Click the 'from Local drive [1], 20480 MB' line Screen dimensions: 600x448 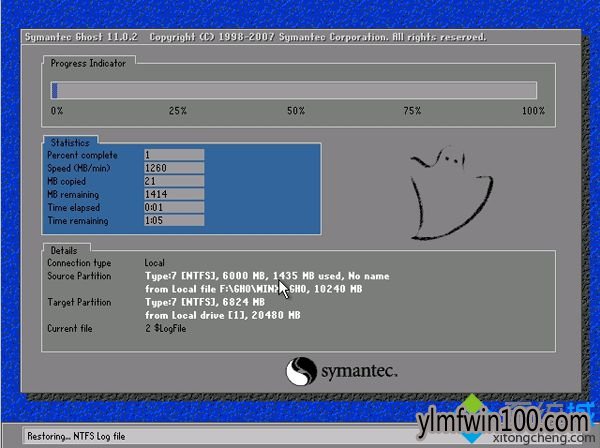(x=223, y=315)
